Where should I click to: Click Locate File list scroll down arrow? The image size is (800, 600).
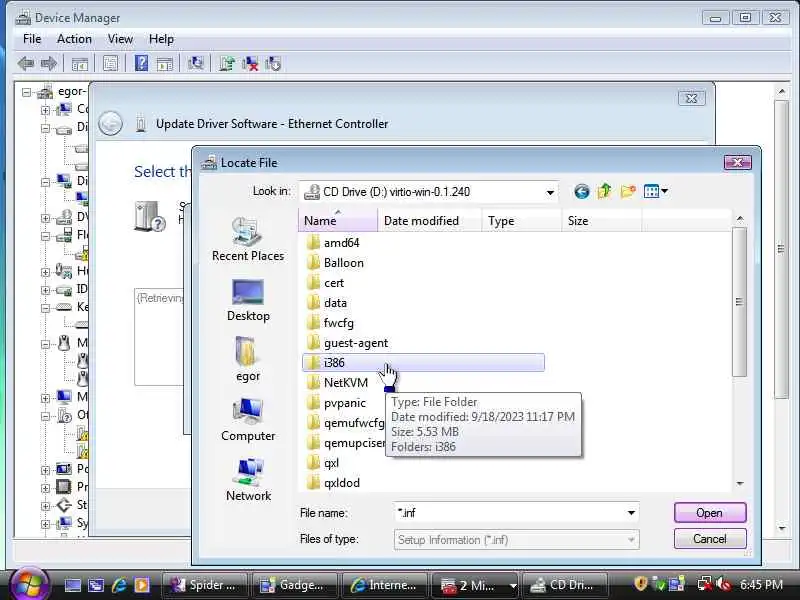point(739,483)
